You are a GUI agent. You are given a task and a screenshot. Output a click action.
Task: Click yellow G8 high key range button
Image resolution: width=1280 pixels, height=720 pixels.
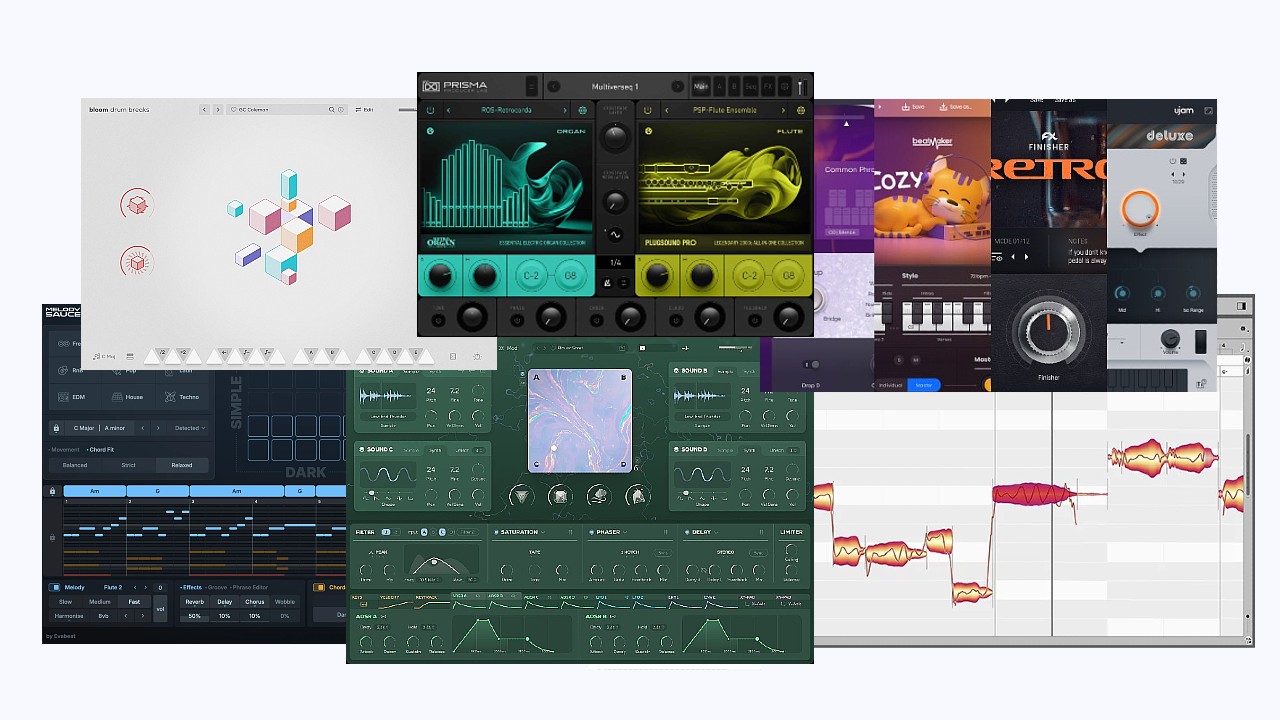788,276
